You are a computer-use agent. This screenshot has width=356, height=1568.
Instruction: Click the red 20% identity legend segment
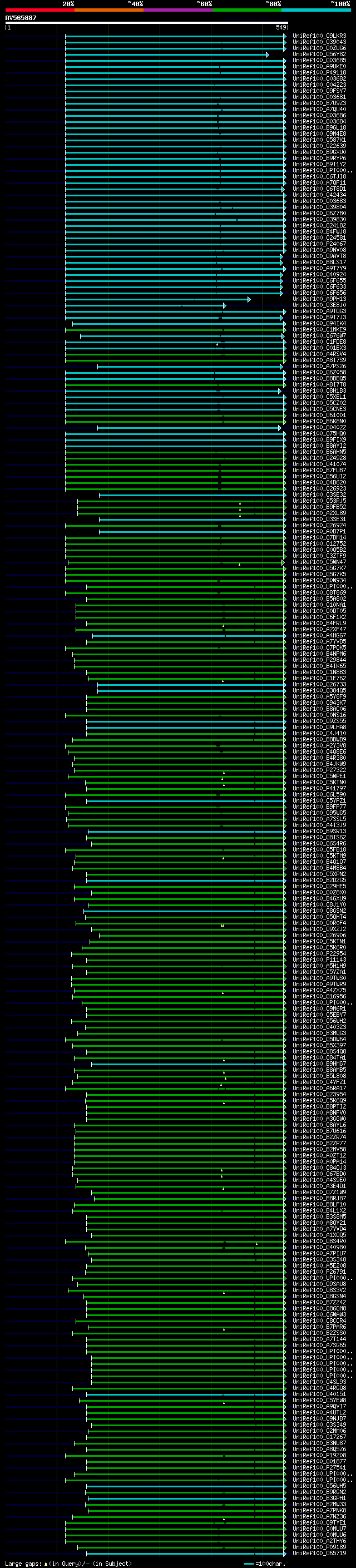(x=39, y=11)
